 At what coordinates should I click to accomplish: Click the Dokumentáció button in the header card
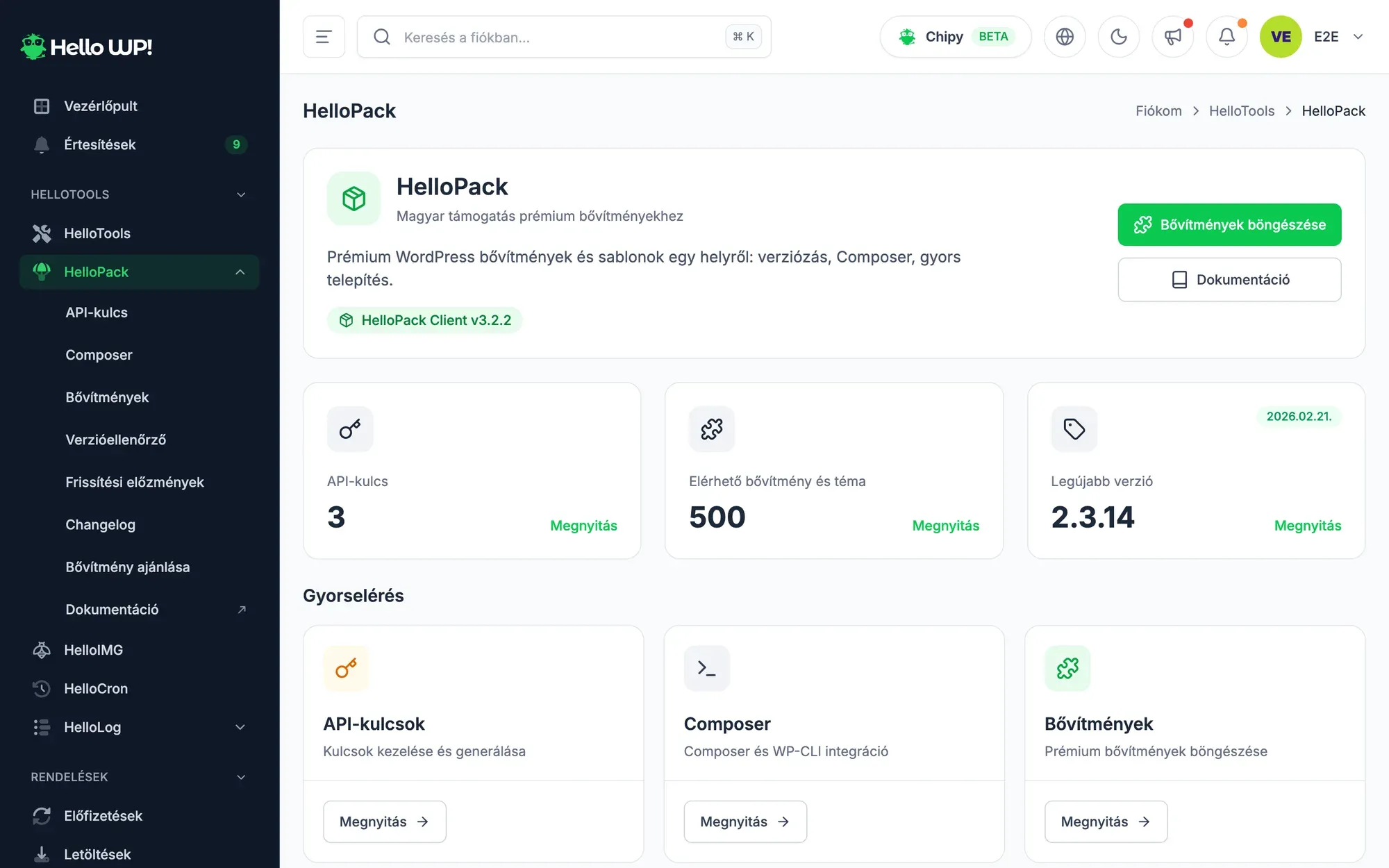coord(1229,280)
